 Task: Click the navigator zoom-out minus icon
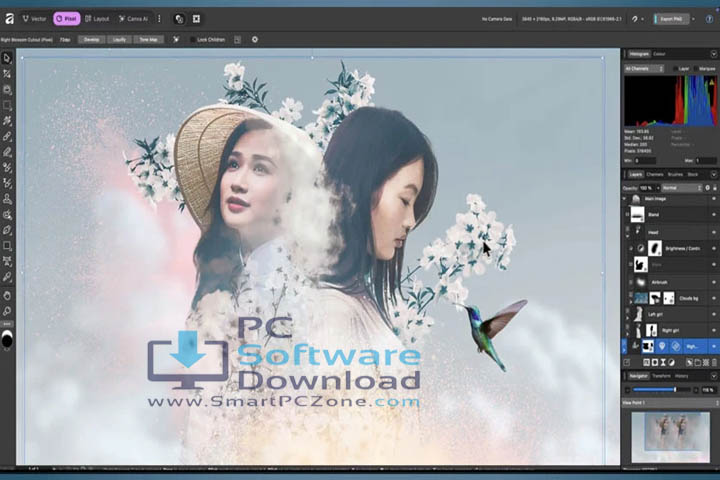click(628, 390)
